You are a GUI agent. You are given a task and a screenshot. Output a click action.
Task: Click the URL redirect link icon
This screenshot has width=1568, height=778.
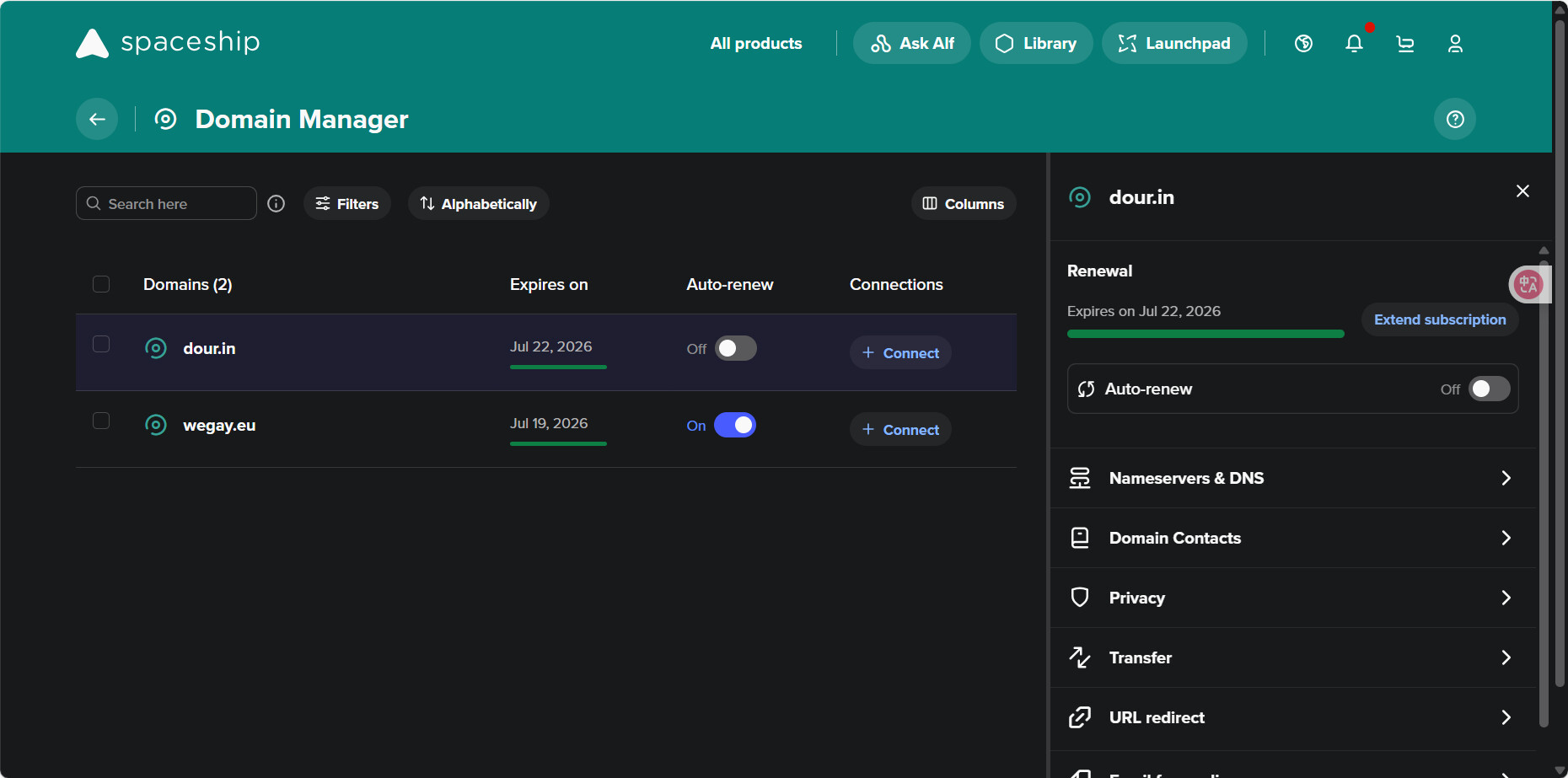coord(1080,717)
